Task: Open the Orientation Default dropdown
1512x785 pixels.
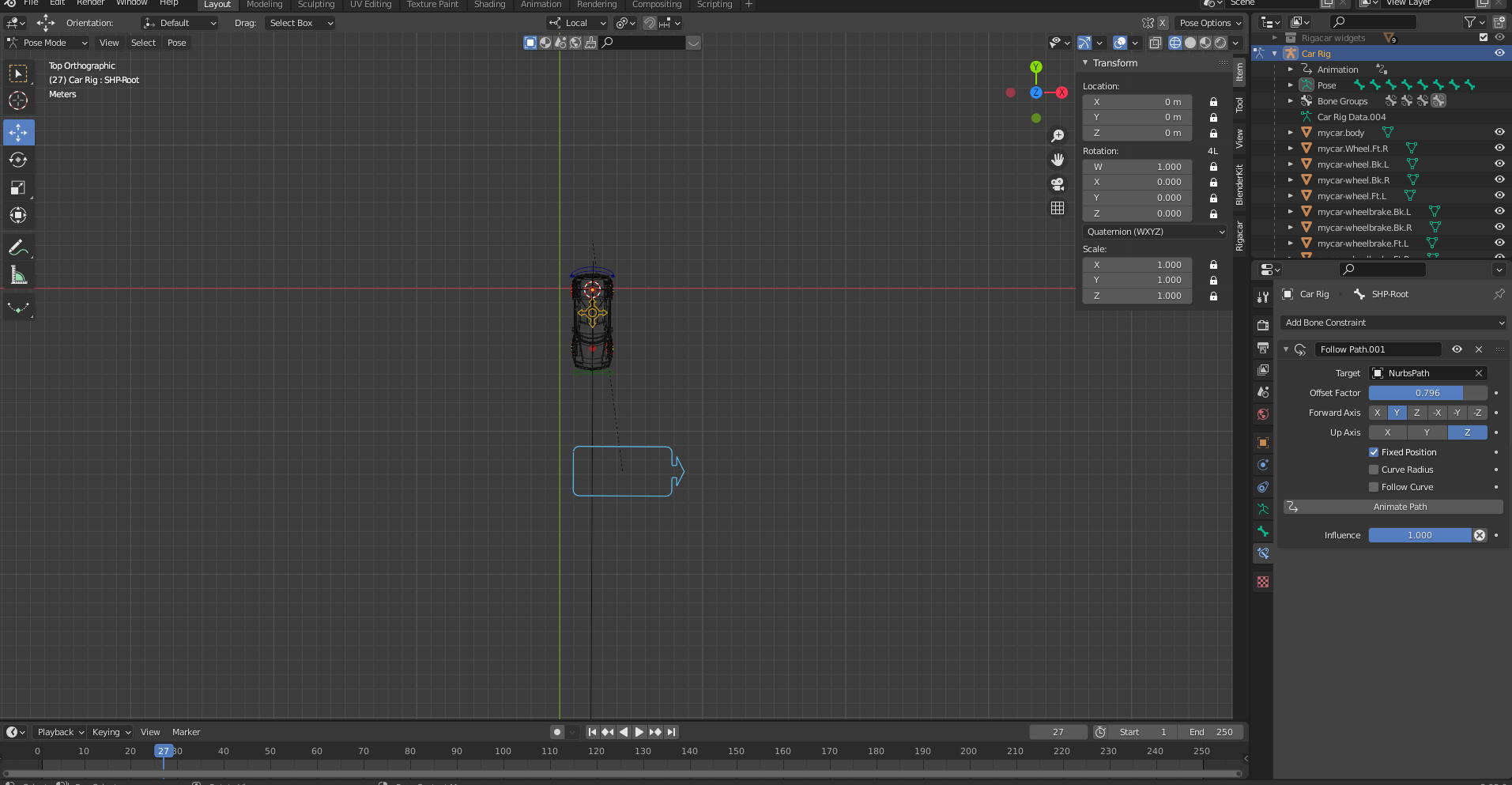Action: coord(179,23)
